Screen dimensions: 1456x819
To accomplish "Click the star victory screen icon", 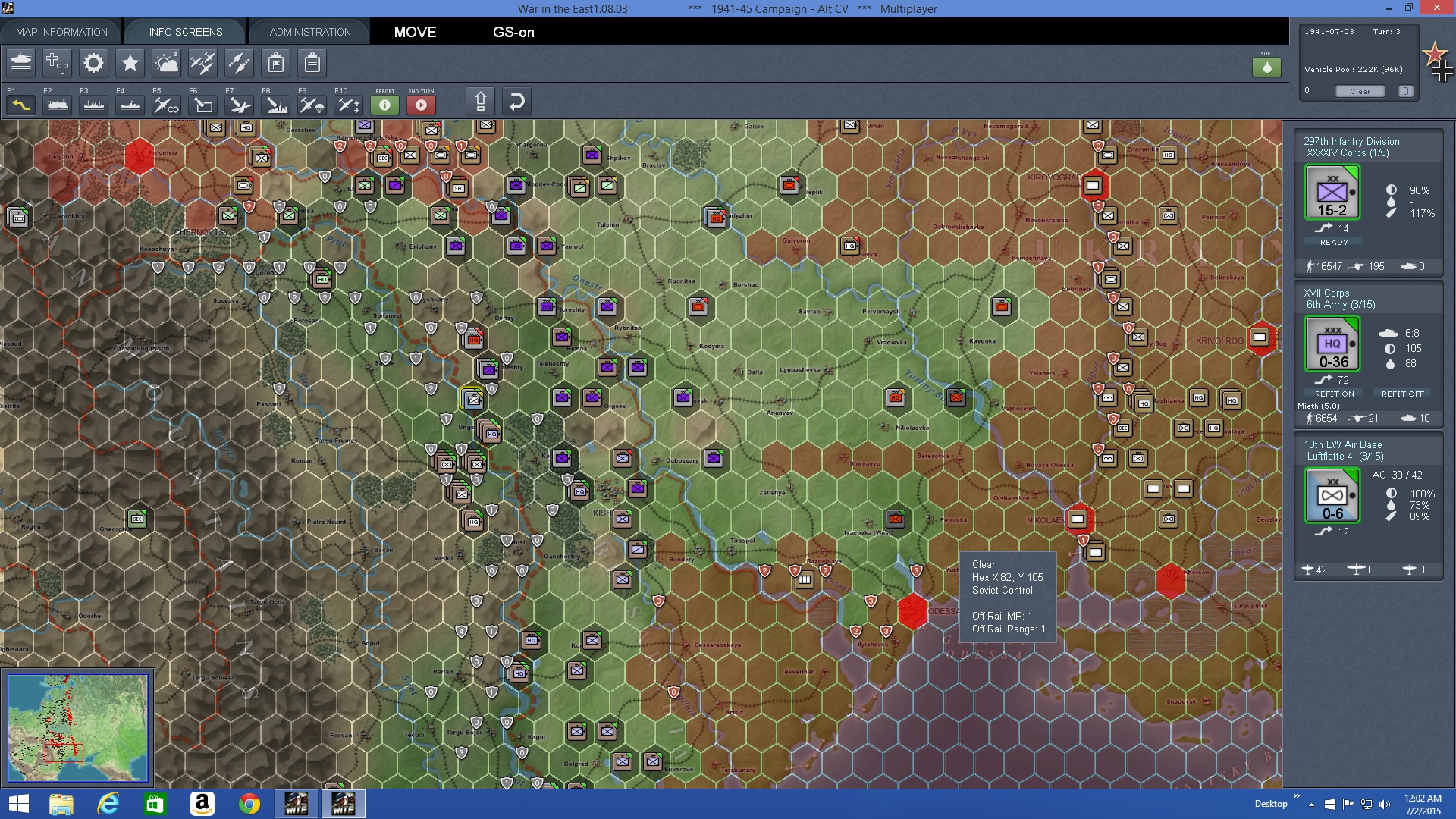I will click(130, 63).
